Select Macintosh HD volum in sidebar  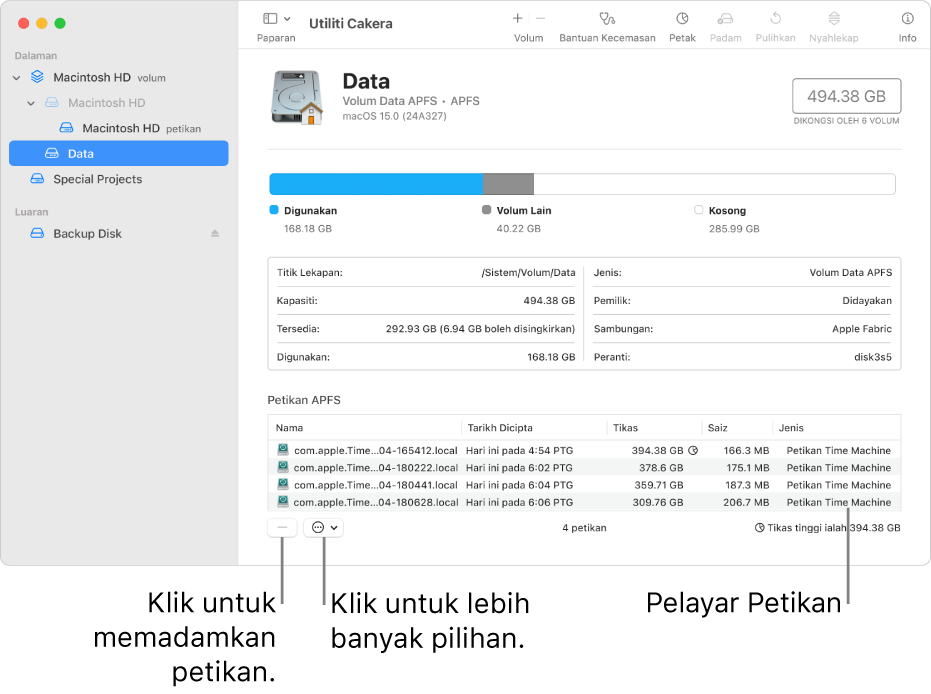coord(109,78)
